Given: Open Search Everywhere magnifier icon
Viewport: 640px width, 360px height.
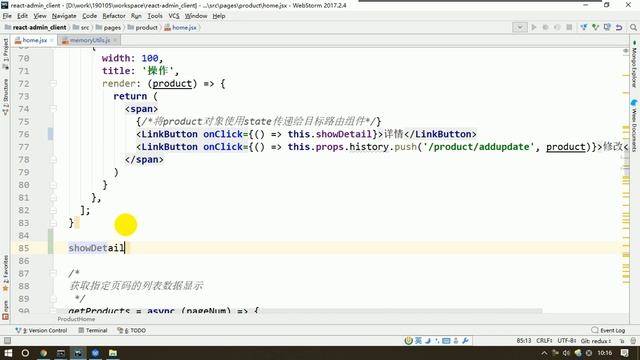Looking at the screenshot, I should pyautogui.click(x=633, y=27).
